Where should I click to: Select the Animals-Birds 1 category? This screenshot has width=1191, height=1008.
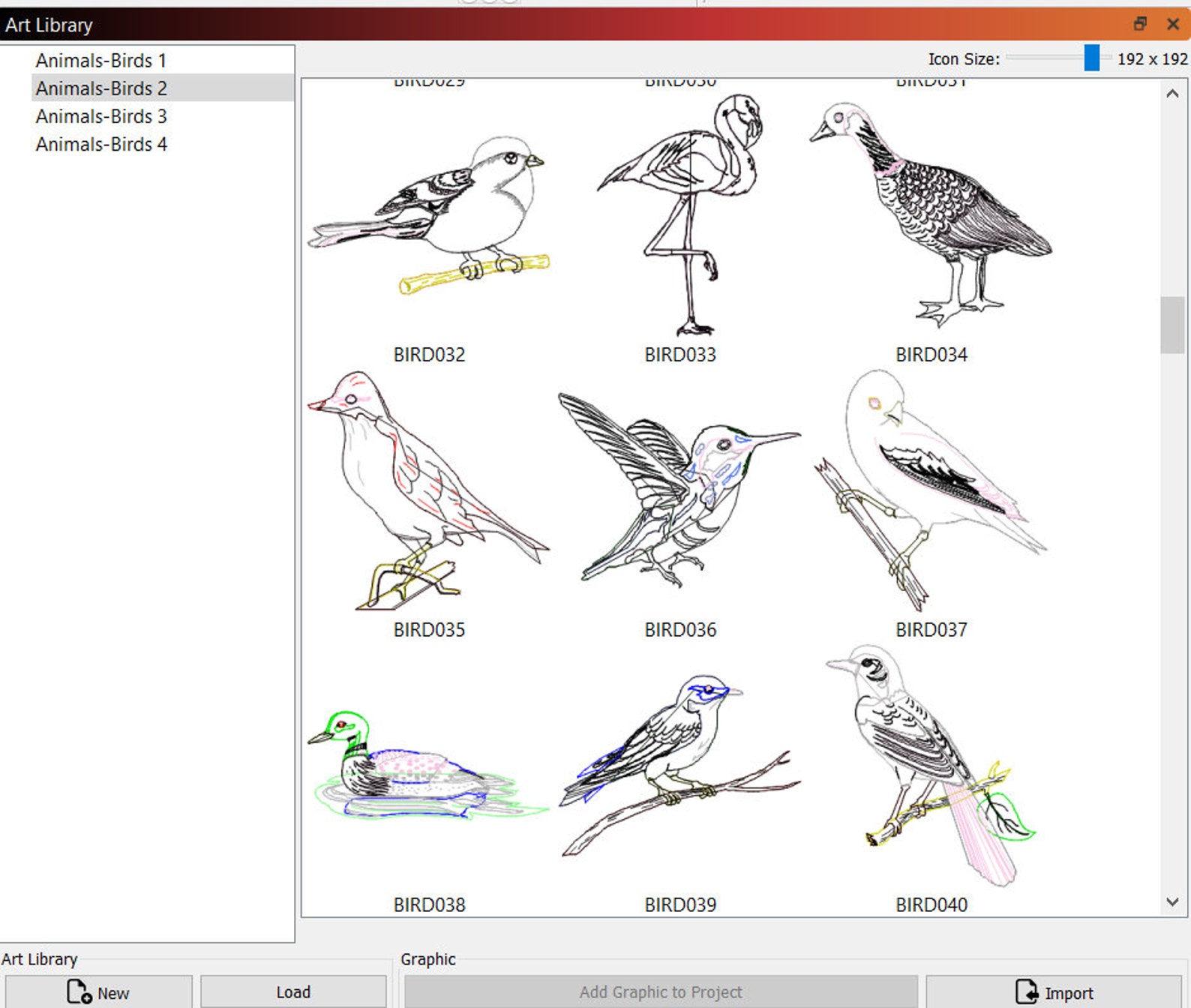(101, 60)
